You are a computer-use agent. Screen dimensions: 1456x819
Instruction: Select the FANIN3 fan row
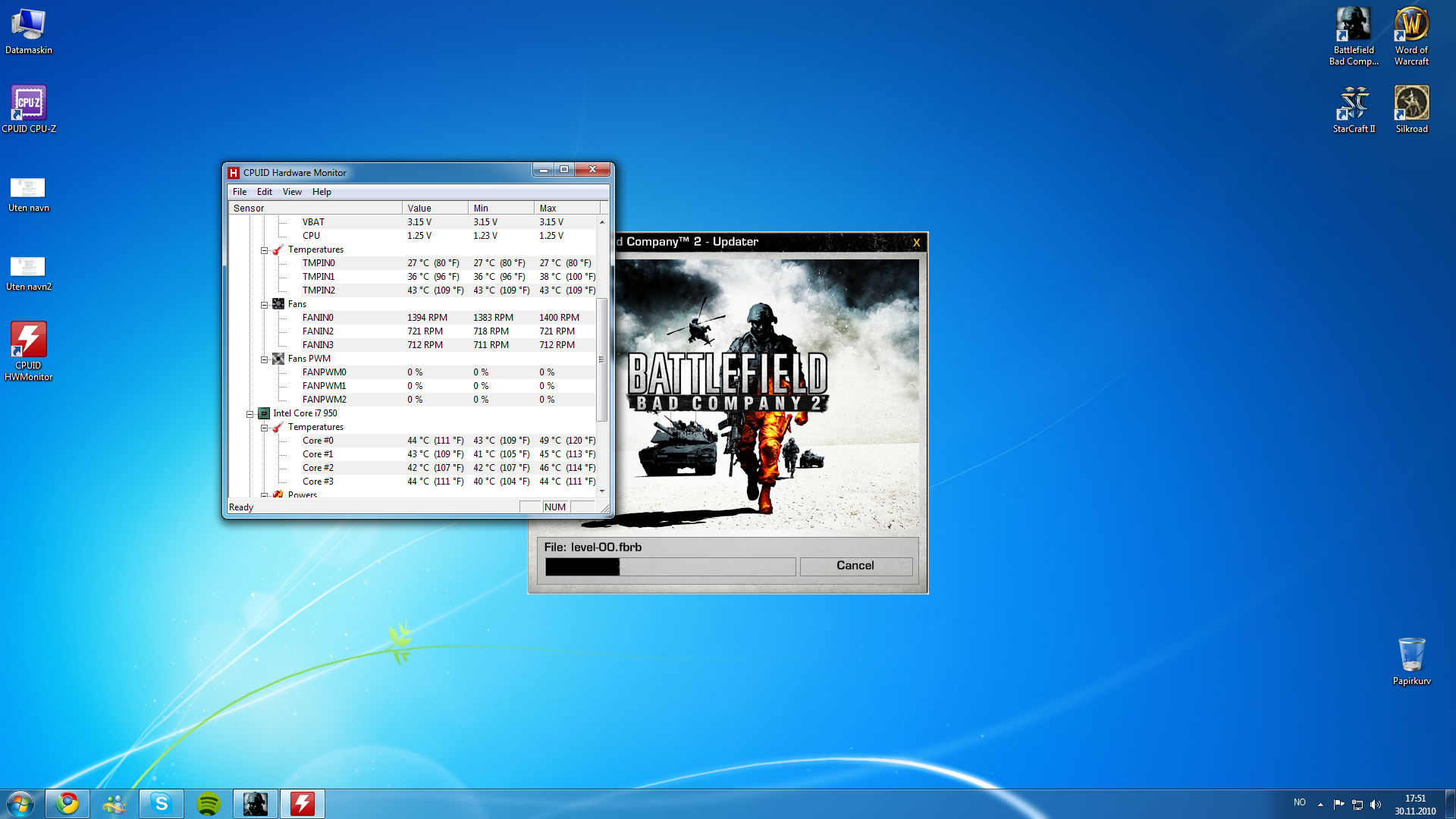413,345
